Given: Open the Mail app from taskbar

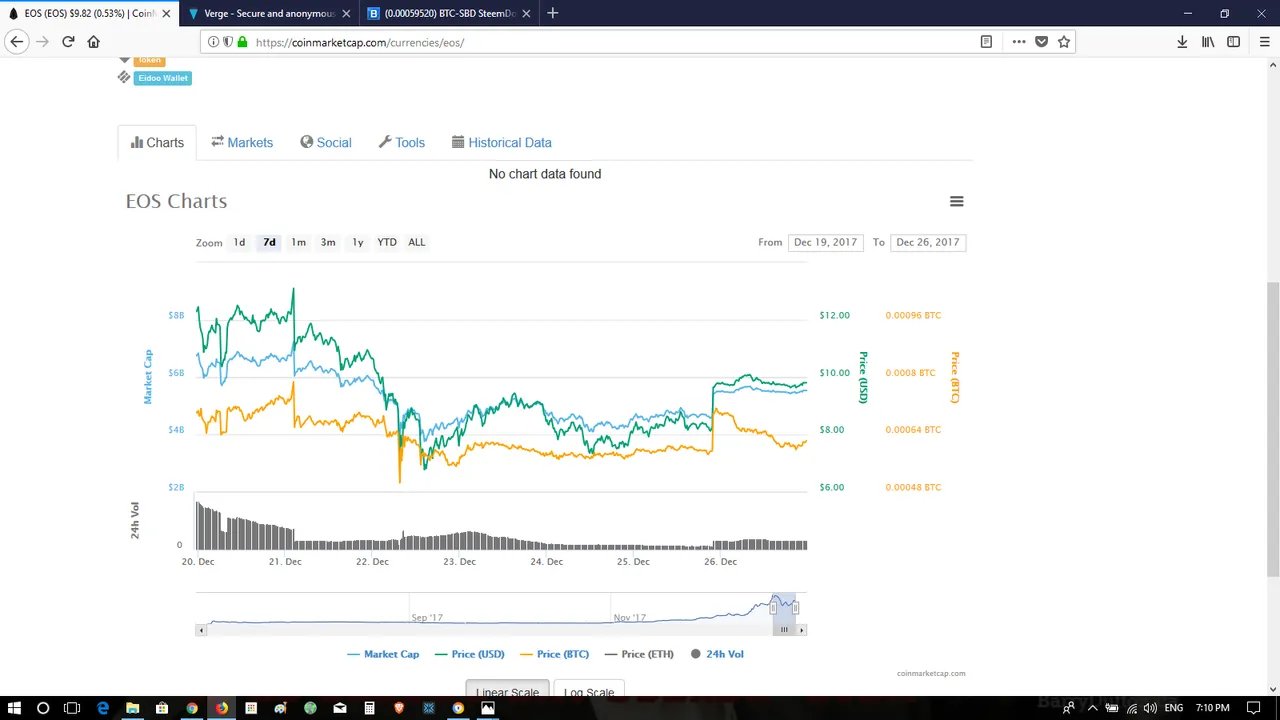Looking at the screenshot, I should click(340, 708).
